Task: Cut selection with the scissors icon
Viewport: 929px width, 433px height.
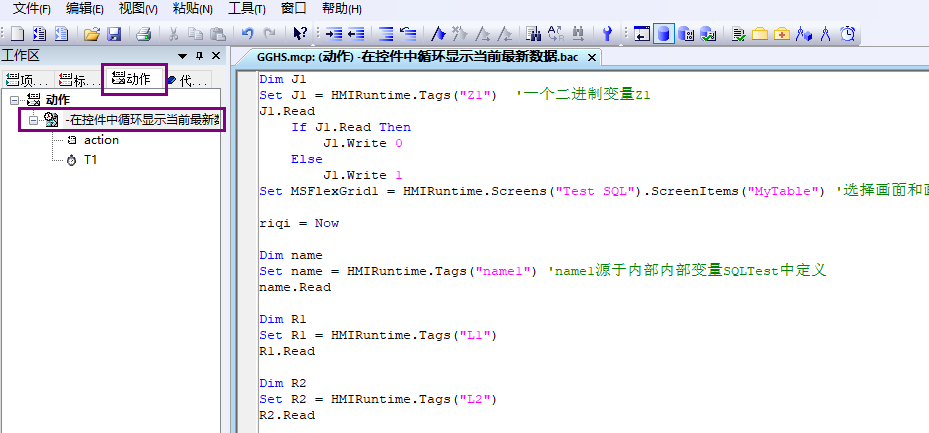Action: pyautogui.click(x=174, y=34)
